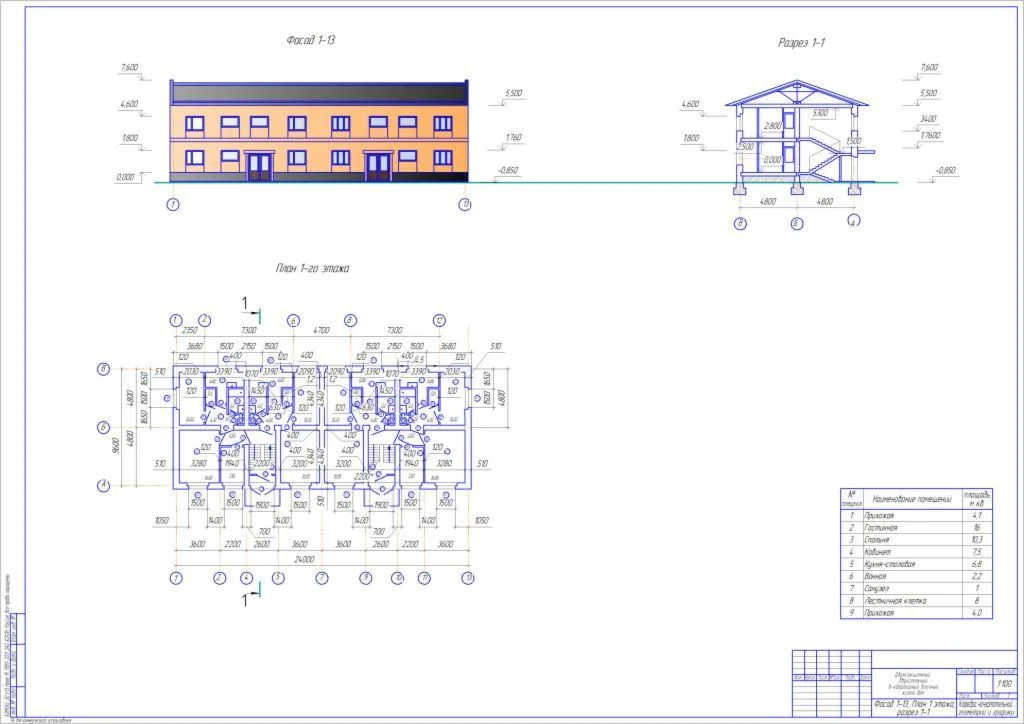This screenshot has width=1024, height=724.
Task: Click the 'План 1-го этажа' title
Action: coord(312,268)
